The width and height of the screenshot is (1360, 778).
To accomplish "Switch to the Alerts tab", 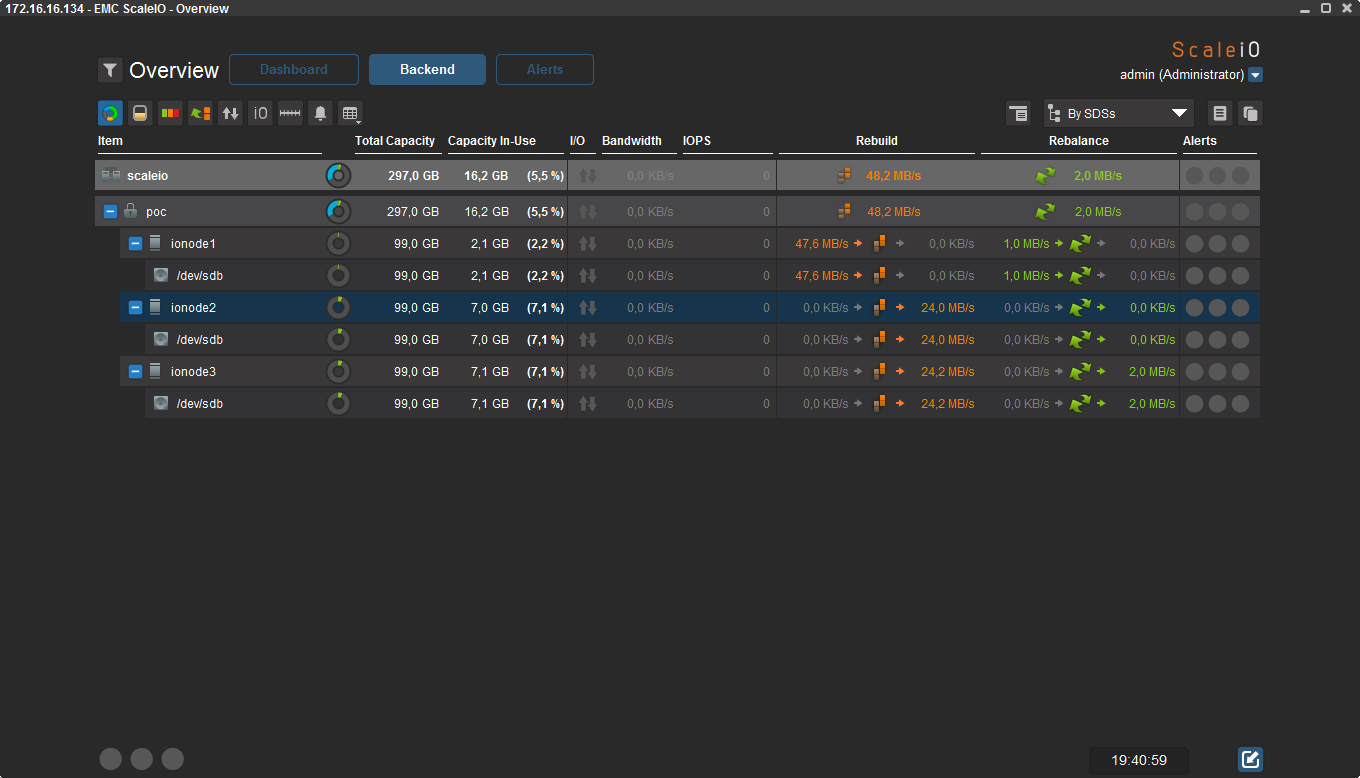I will 545,70.
